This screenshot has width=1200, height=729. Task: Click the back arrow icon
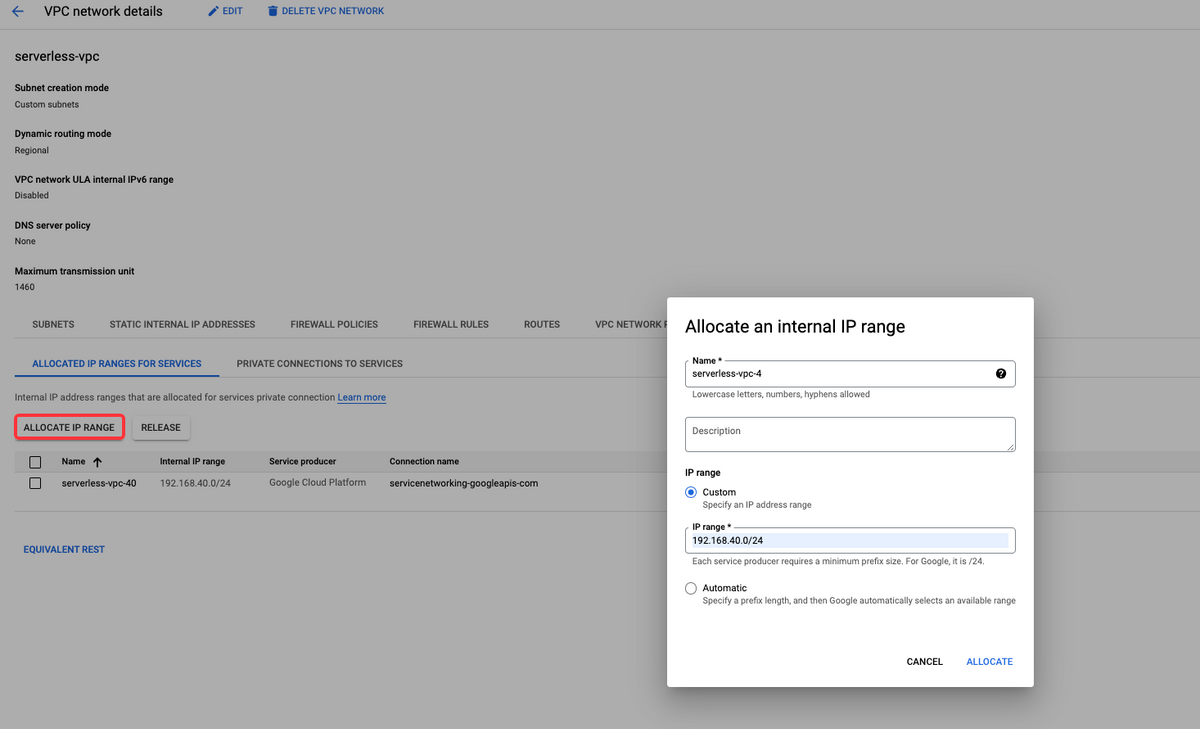coord(17,12)
